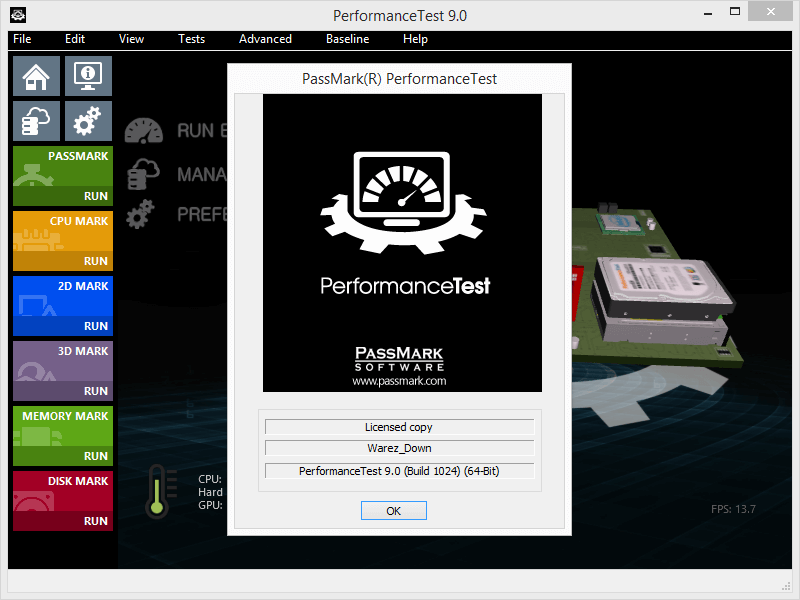The height and width of the screenshot is (600, 800).
Task: Open the Tests menu
Action: pos(191,39)
